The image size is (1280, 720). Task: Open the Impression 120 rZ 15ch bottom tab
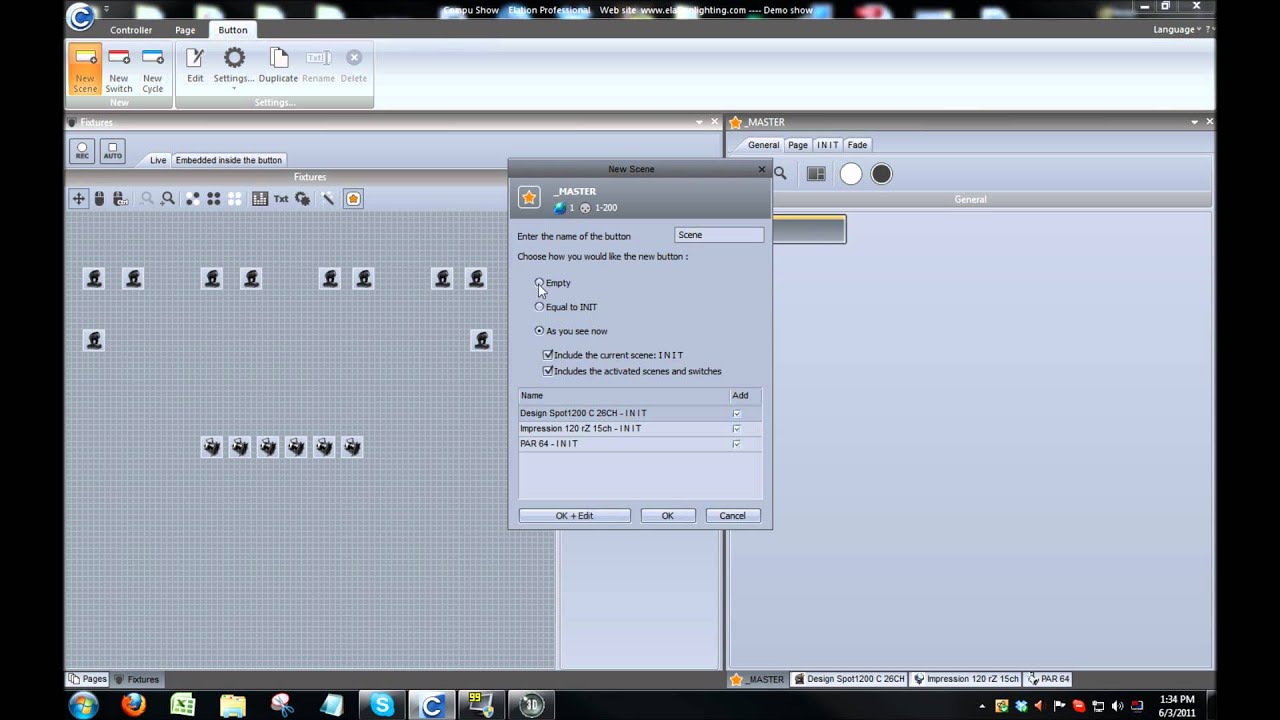(x=966, y=679)
